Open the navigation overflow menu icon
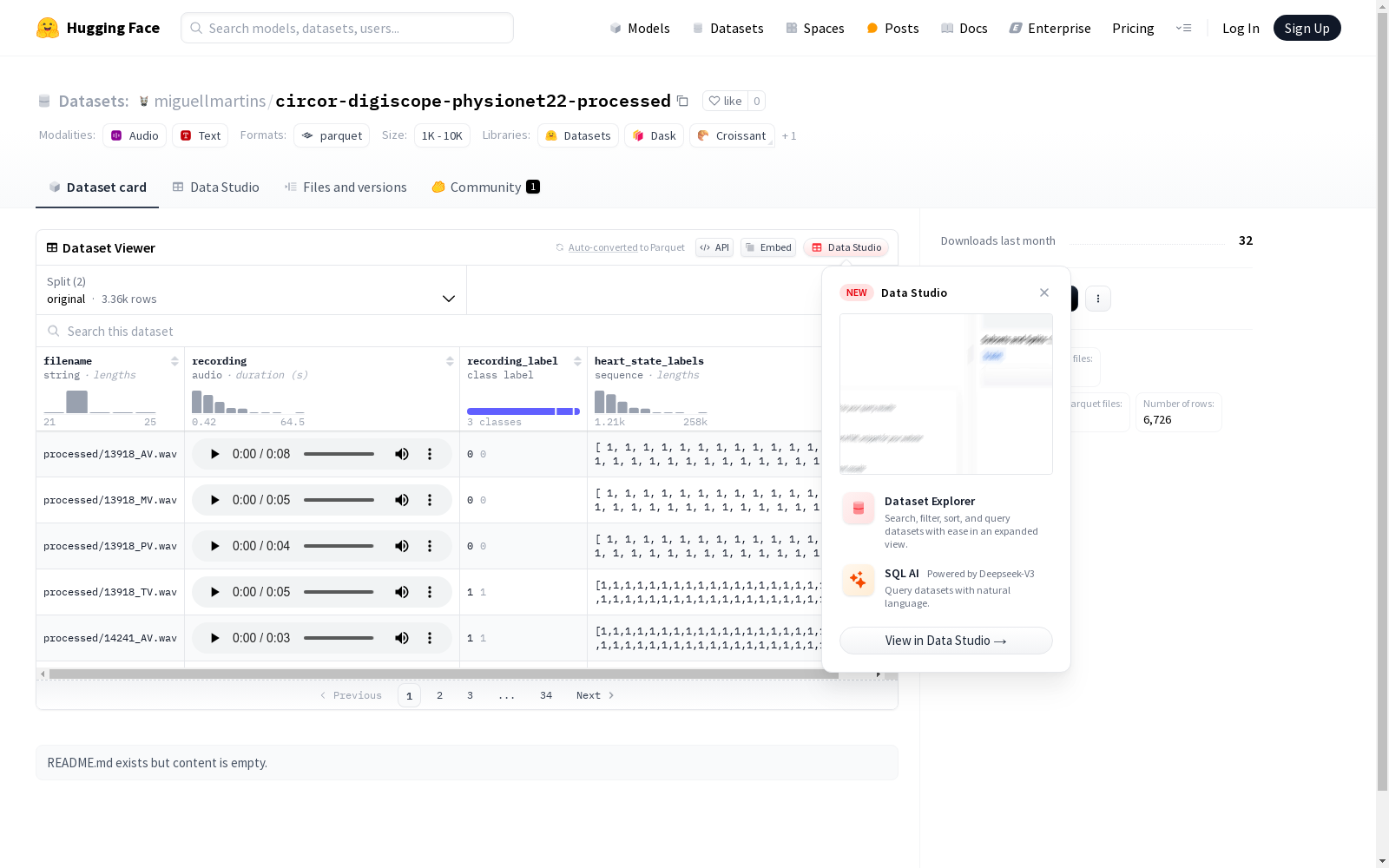This screenshot has height=868, width=1389. point(1184,28)
